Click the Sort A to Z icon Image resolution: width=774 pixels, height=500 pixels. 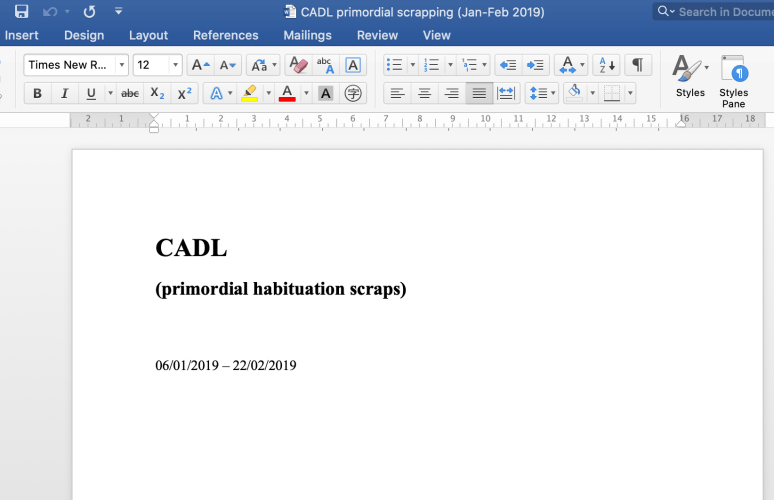607,65
